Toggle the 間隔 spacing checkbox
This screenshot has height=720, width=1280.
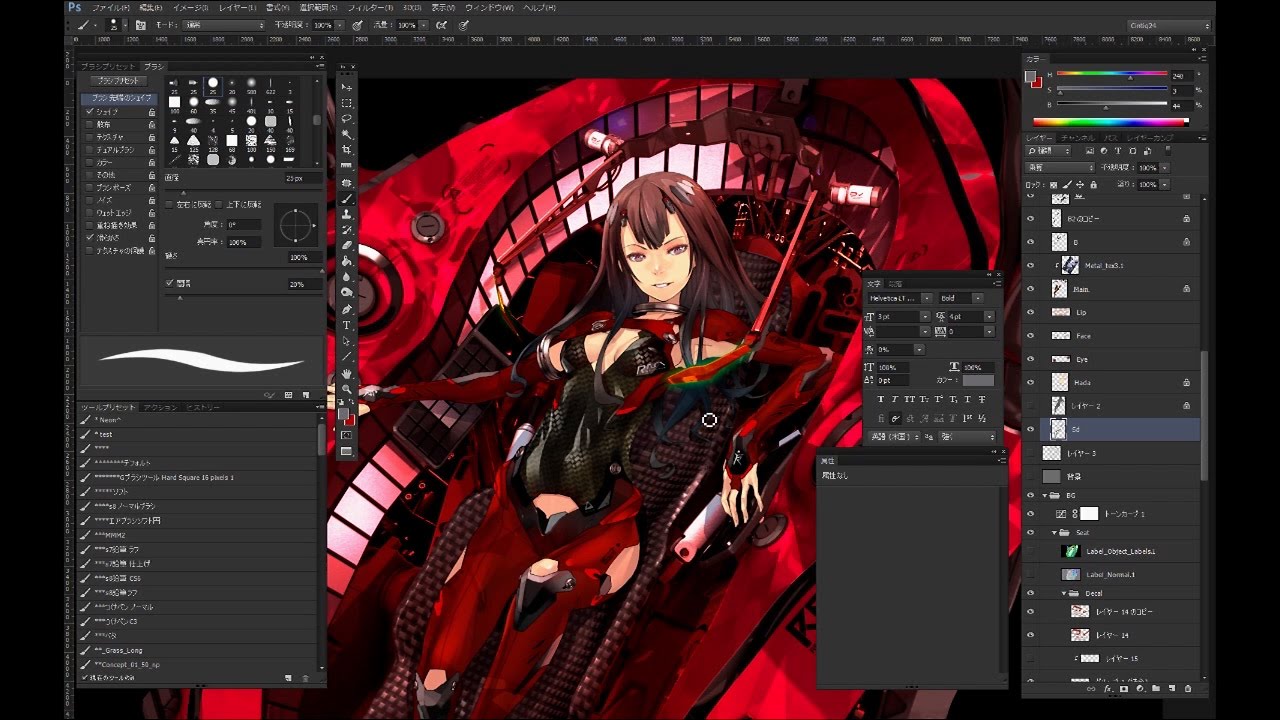tap(169, 284)
